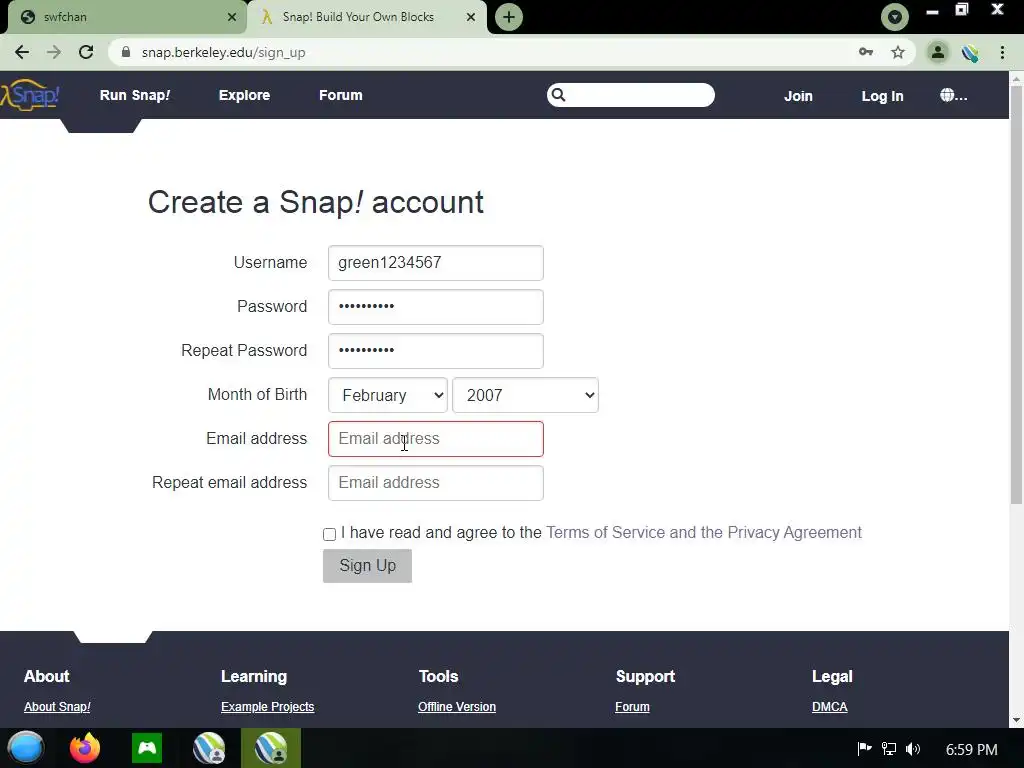Open the Forum nav item
1024x768 pixels.
[x=340, y=95]
